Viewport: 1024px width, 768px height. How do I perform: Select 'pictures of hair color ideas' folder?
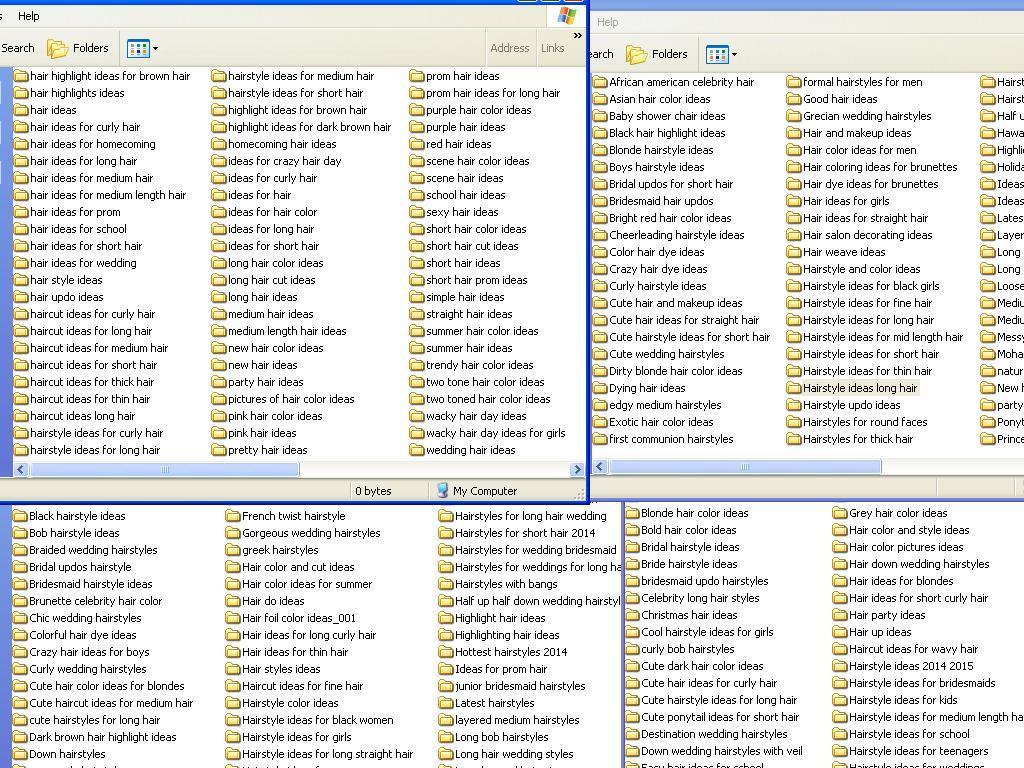283,398
